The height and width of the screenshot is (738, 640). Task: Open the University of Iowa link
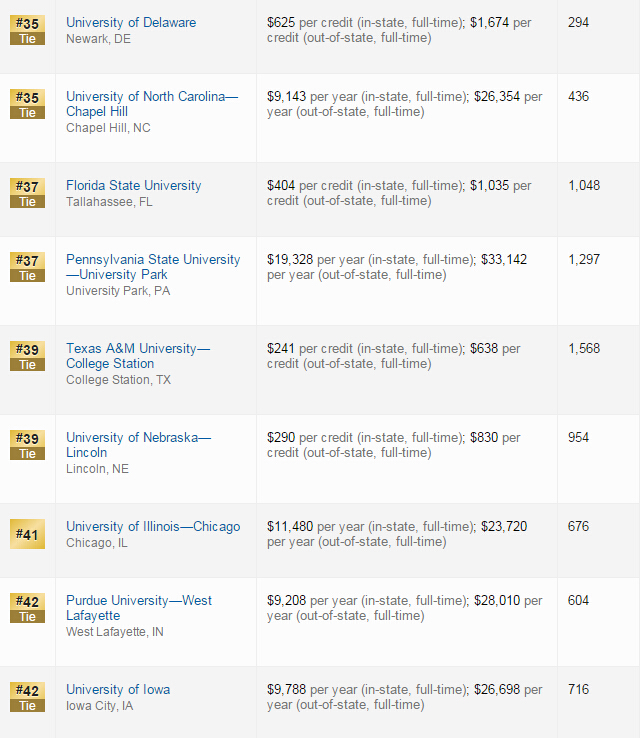click(x=118, y=690)
